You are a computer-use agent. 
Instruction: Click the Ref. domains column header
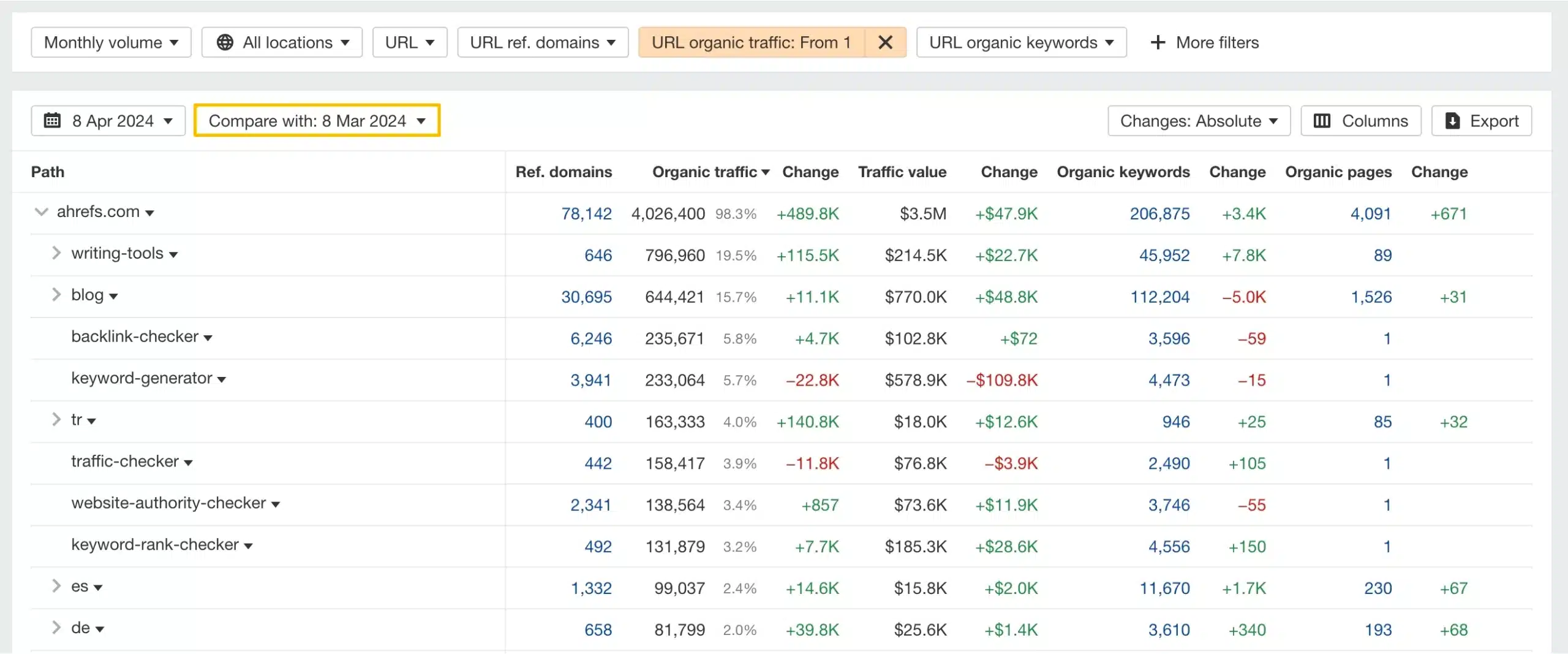pos(563,172)
